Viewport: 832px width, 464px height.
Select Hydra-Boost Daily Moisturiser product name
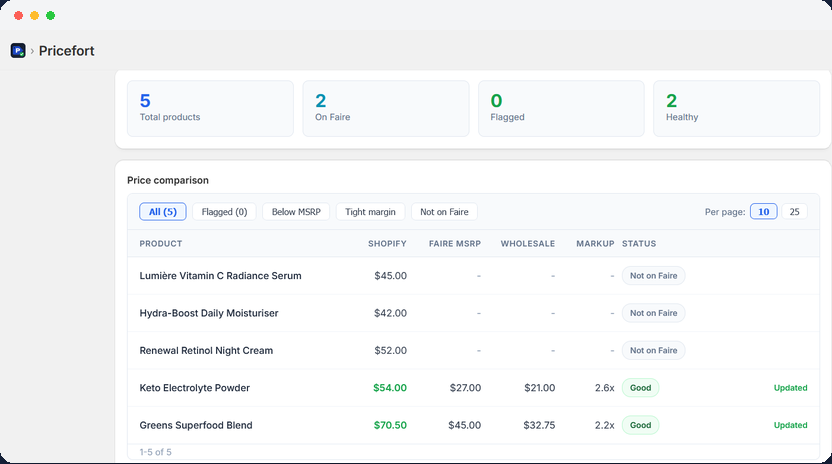click(x=209, y=313)
